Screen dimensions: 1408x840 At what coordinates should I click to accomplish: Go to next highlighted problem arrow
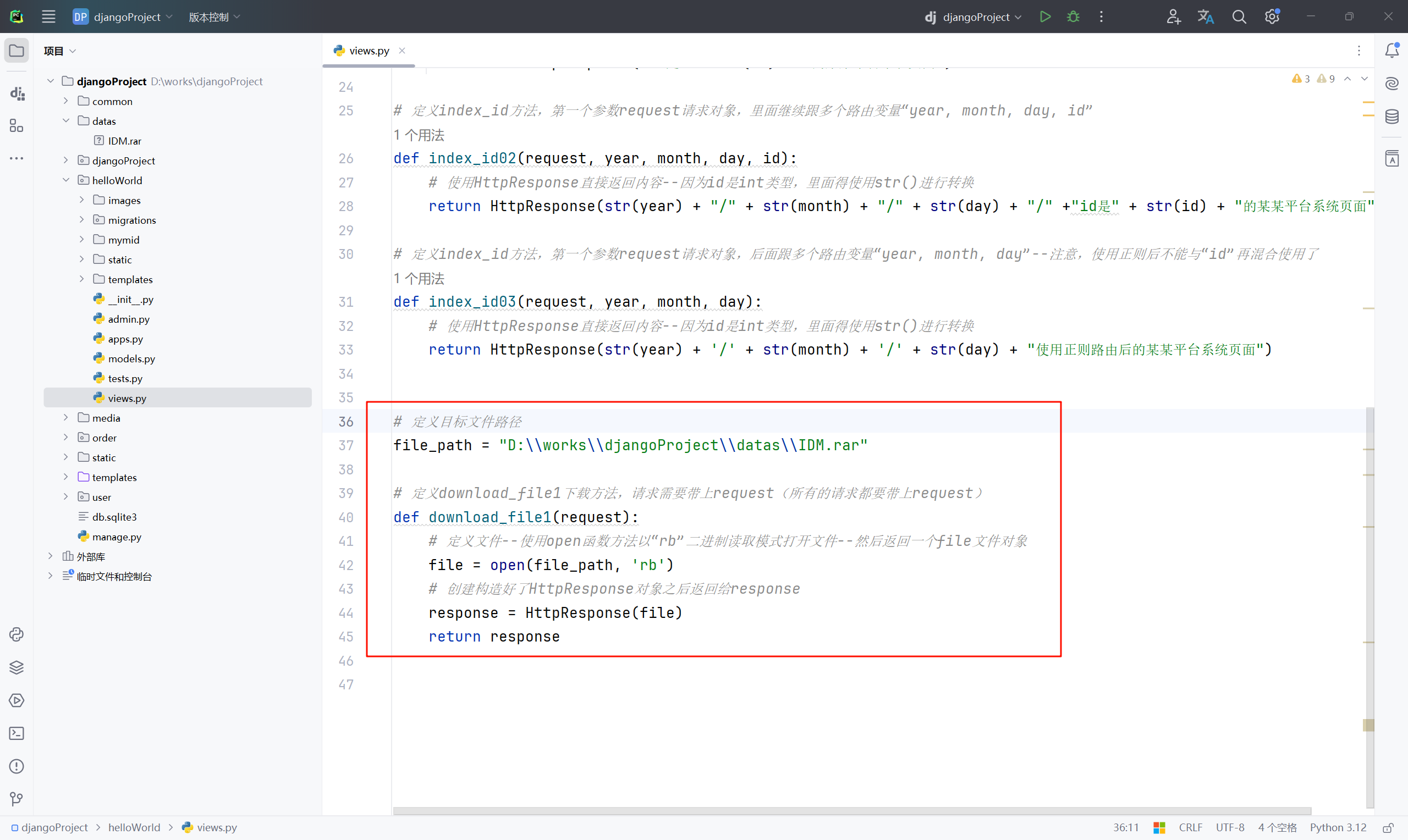[1365, 79]
